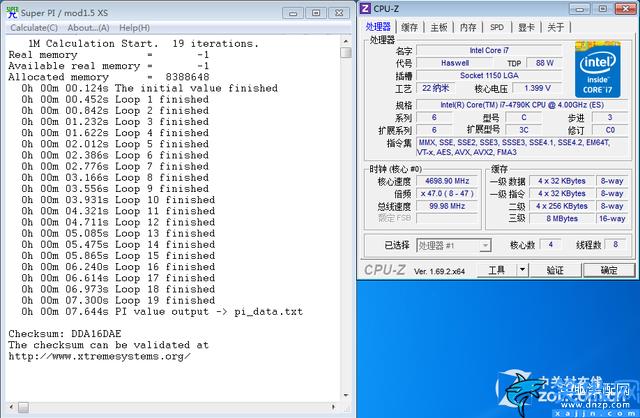Minimize the Super PI window
This screenshot has width=640, height=418.
click(293, 13)
